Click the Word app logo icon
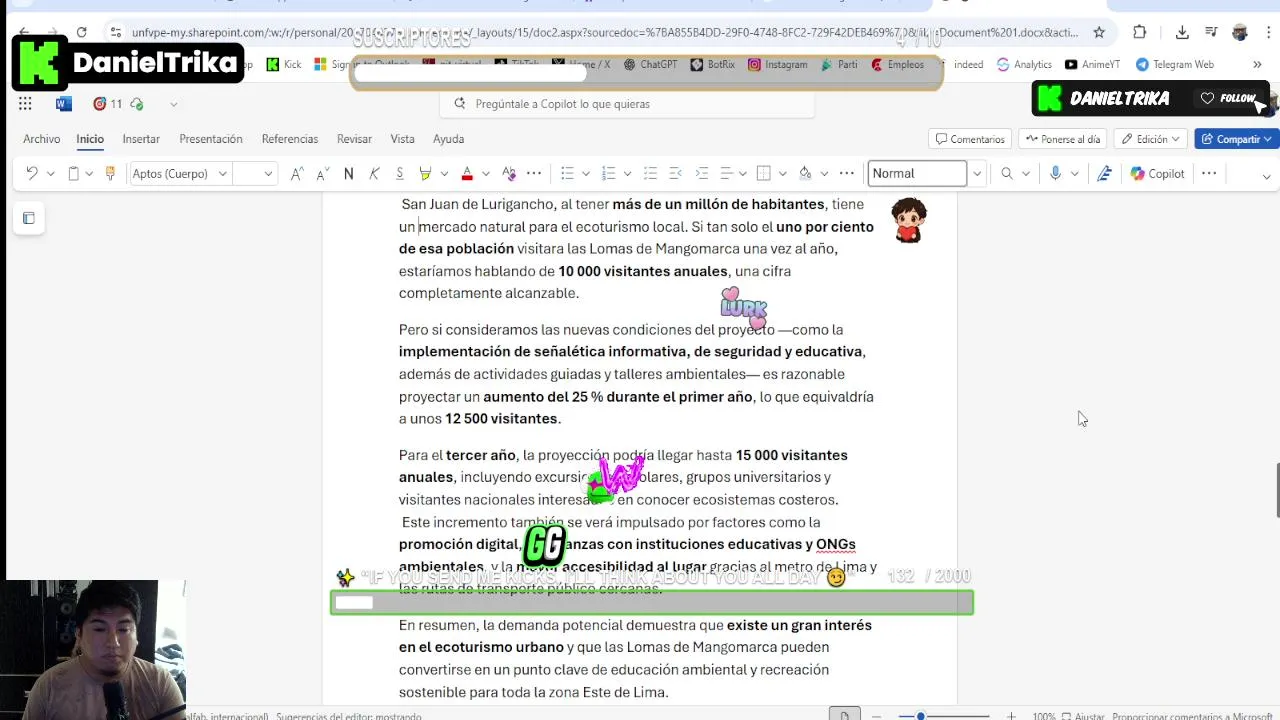The width and height of the screenshot is (1280, 720). tap(64, 104)
